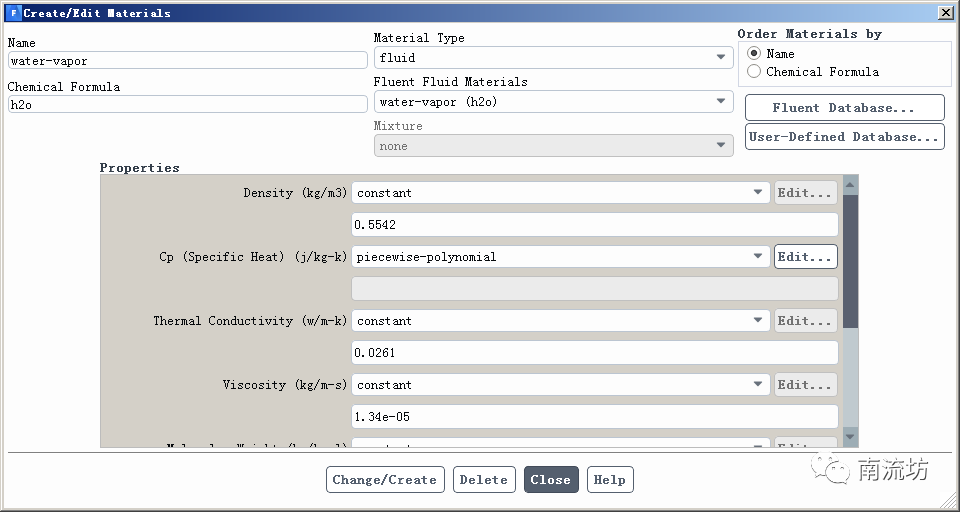The image size is (960, 512).
Task: Click the Chemical Formula field containing h2o
Action: click(187, 104)
